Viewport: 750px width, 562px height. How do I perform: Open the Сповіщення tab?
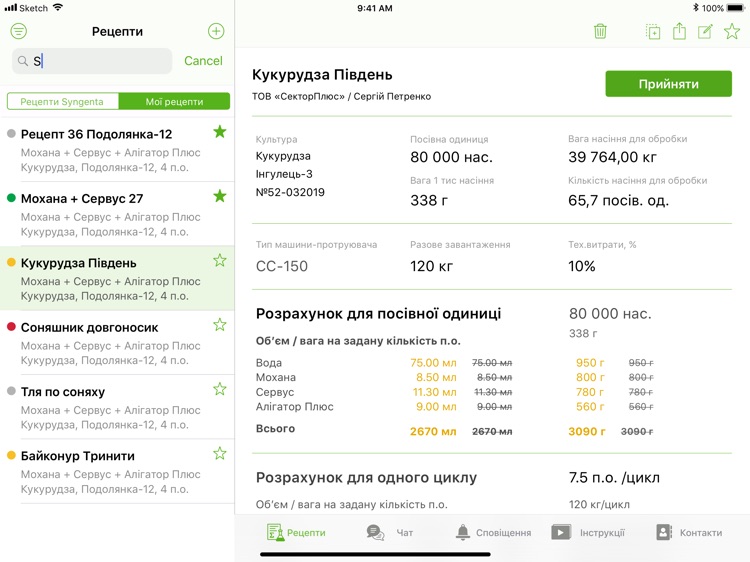(493, 532)
